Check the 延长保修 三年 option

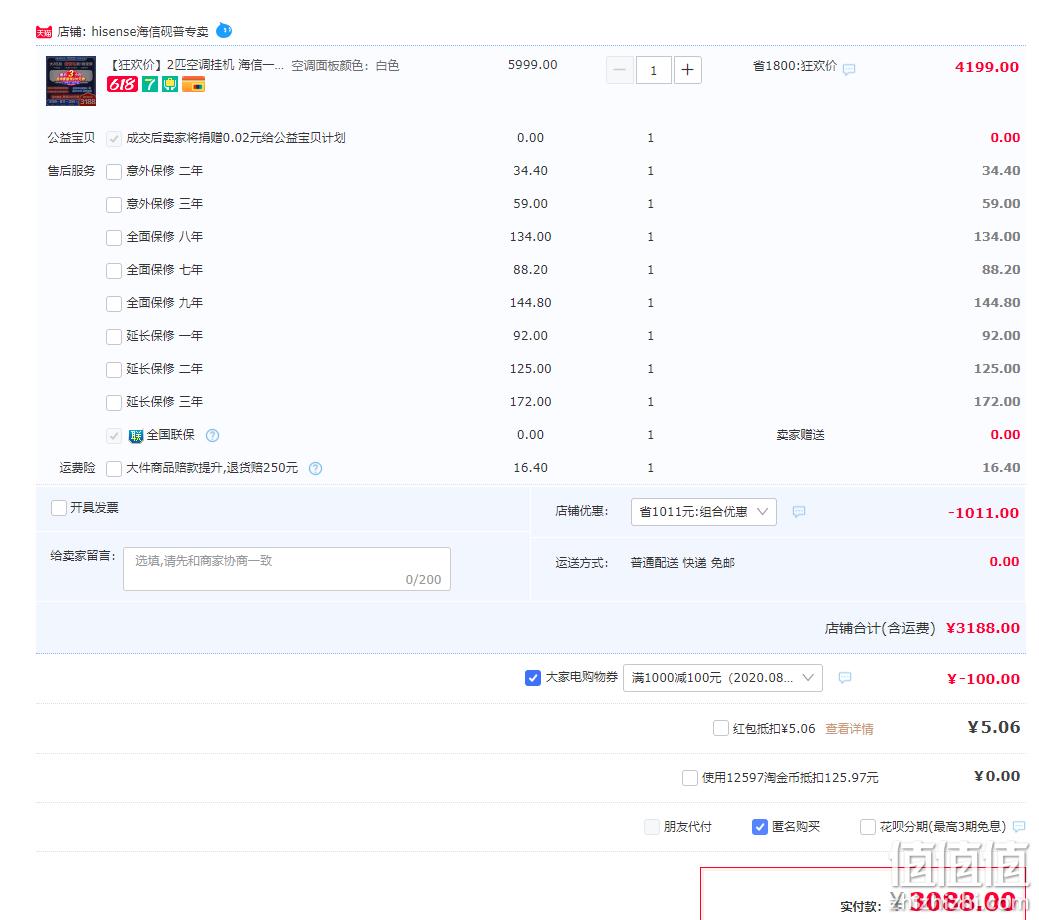click(114, 402)
